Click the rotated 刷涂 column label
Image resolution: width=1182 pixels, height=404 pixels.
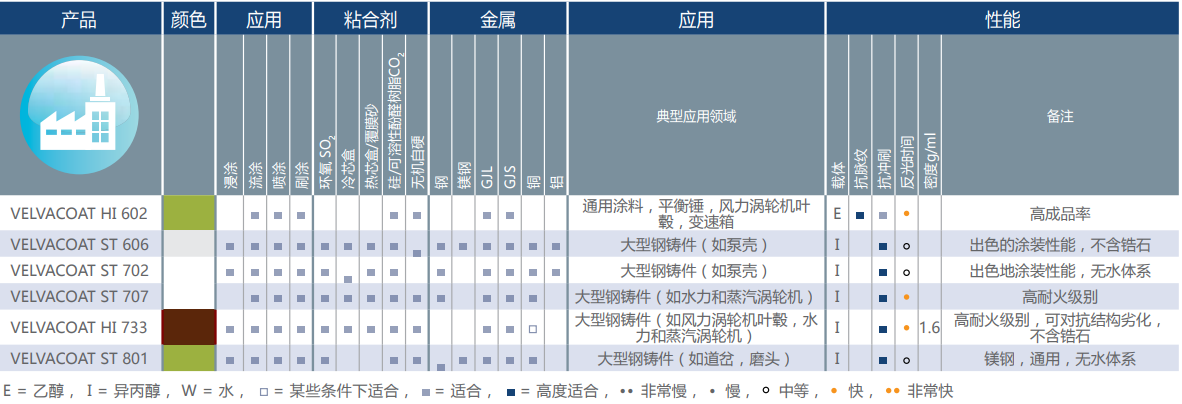302,175
